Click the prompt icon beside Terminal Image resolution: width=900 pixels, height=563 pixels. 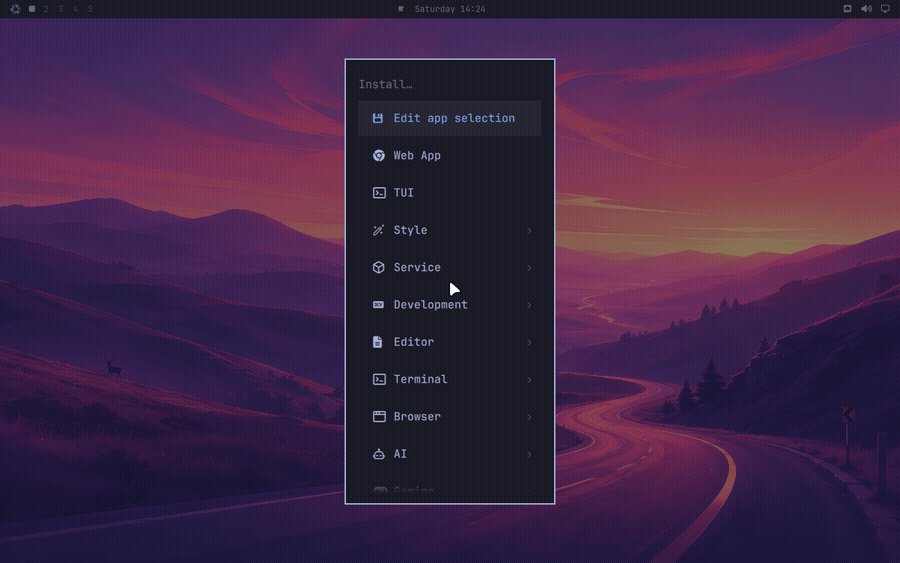379,379
